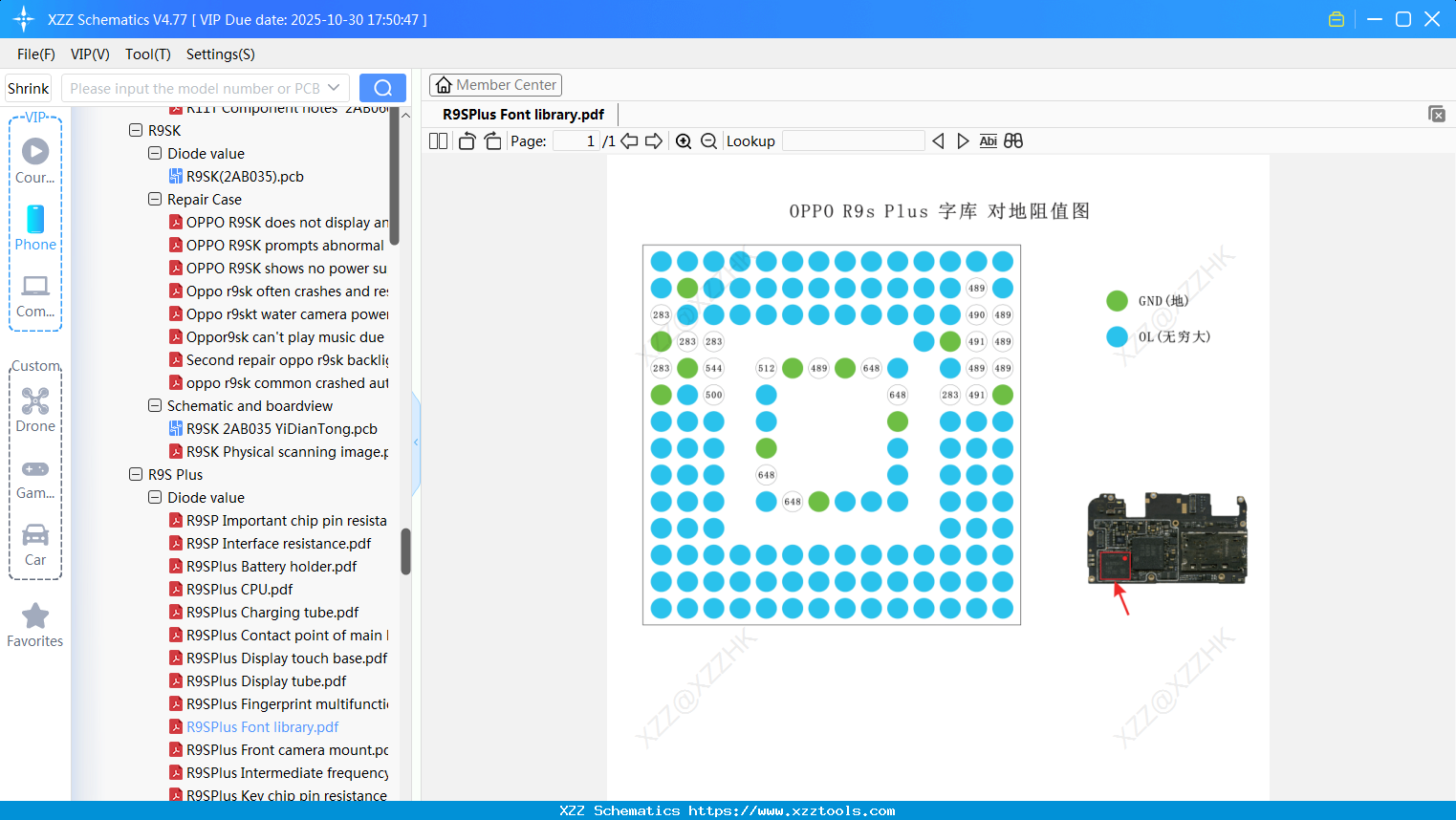This screenshot has width=1456, height=820.
Task: Click inside the Page number field
Action: tap(576, 141)
